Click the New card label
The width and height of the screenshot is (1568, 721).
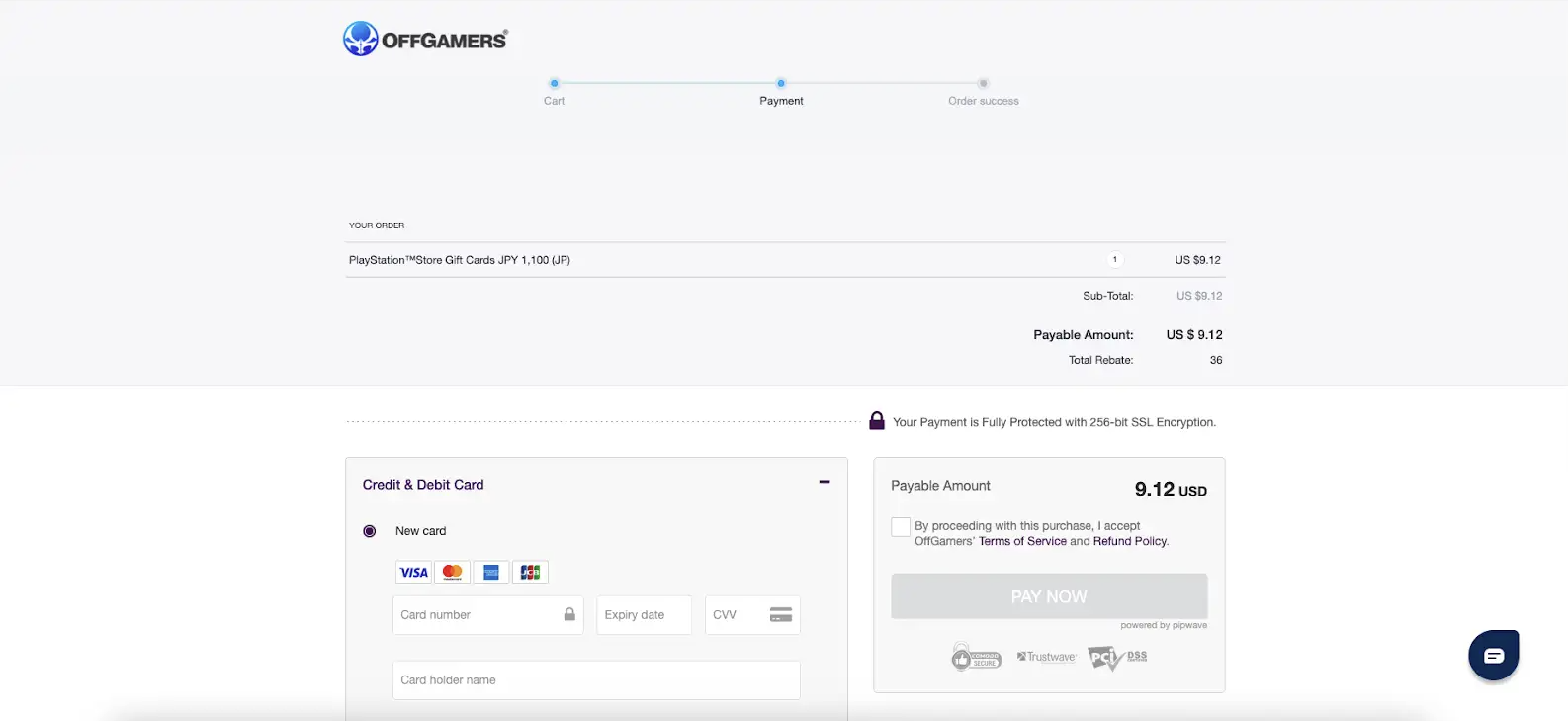420,531
